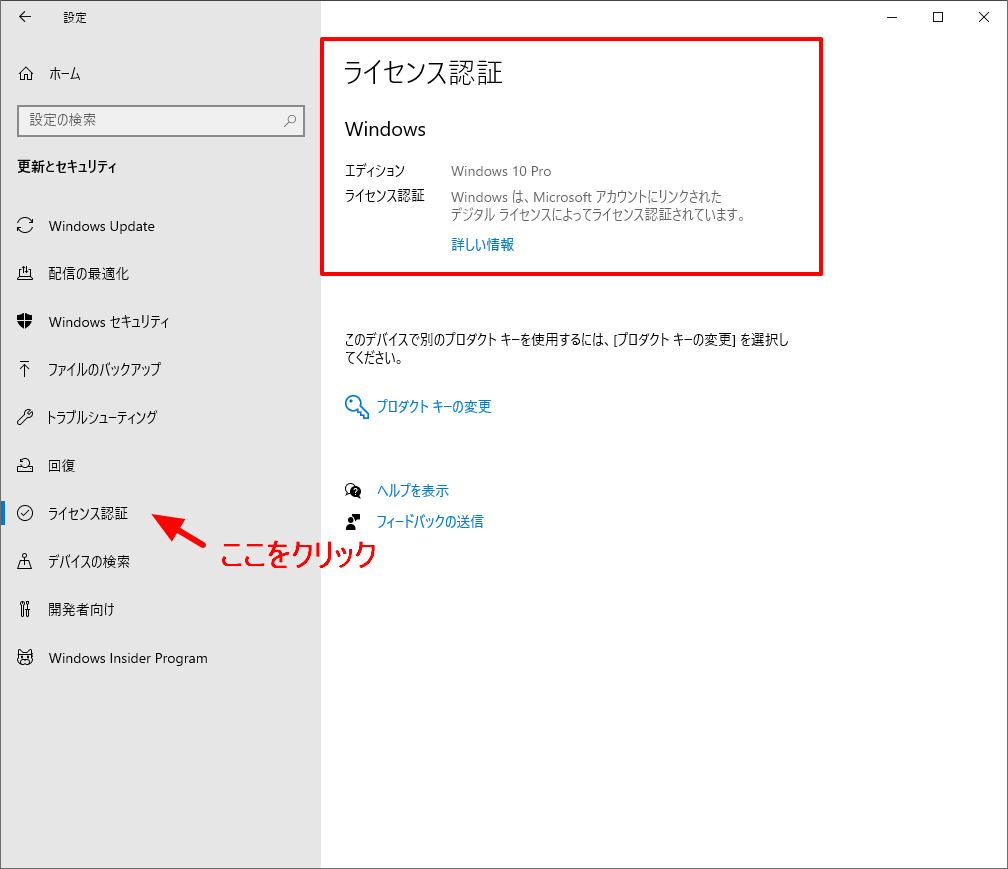Open ヘルプを表示 link

tap(413, 491)
